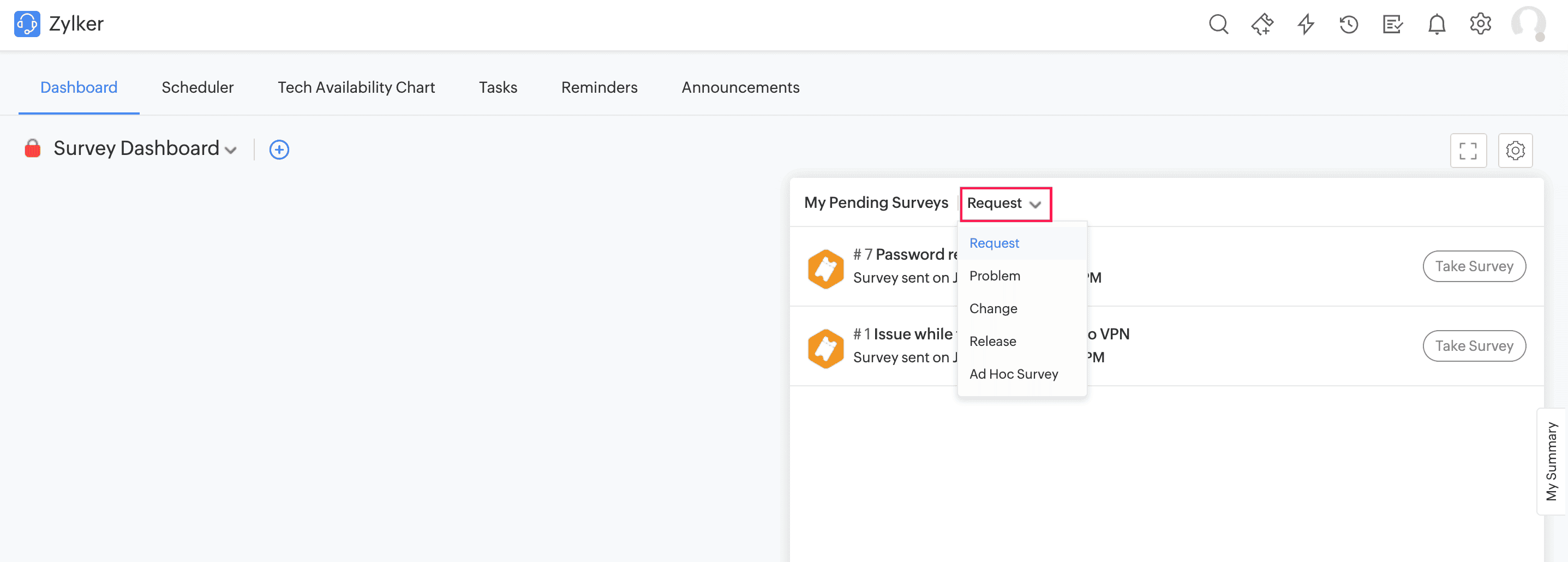Go to the Announcements tab

coord(740,88)
